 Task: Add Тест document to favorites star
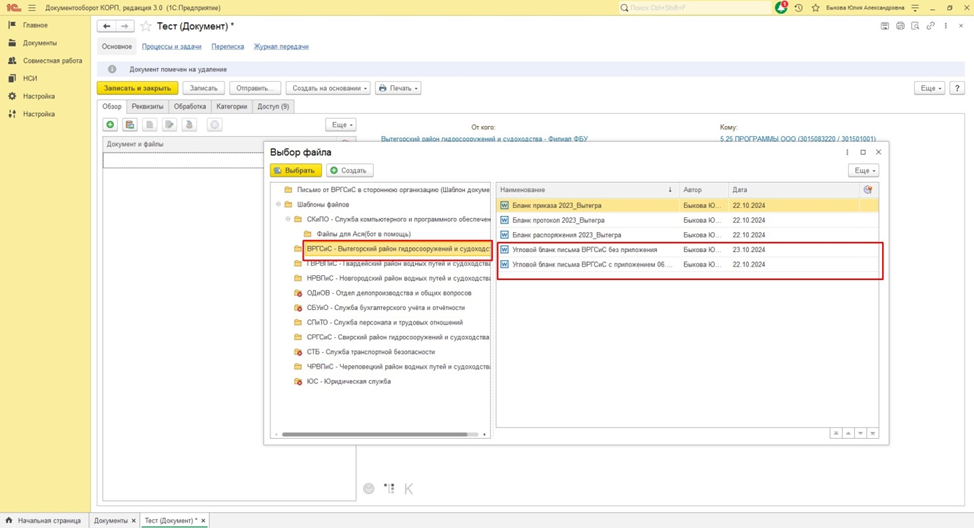click(145, 26)
